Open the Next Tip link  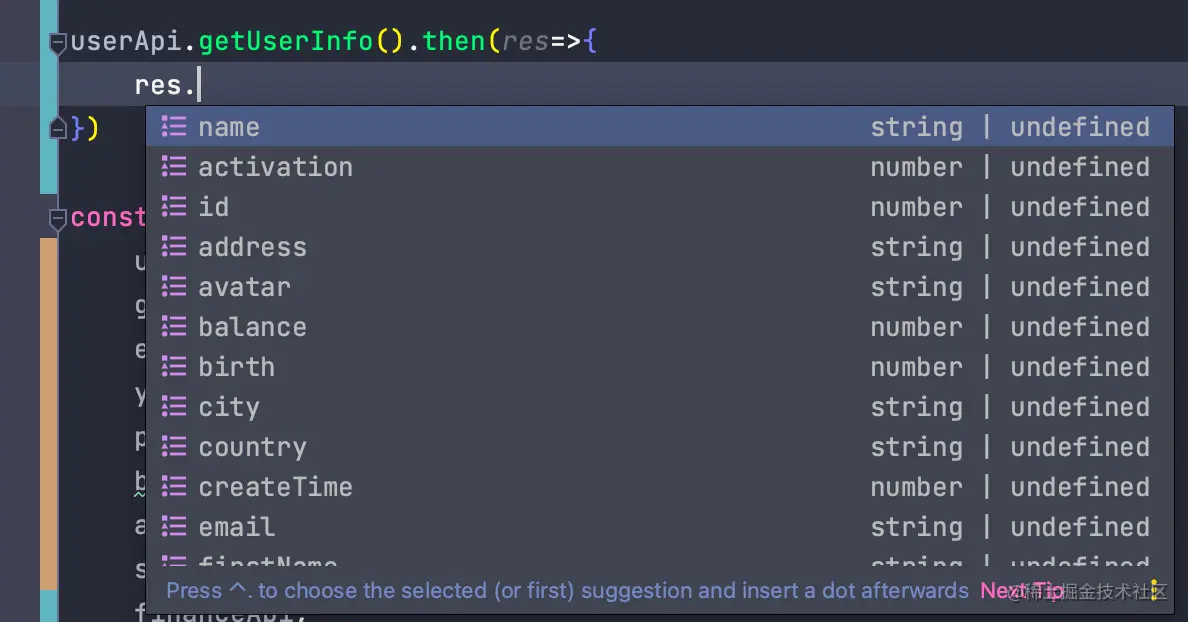pyautogui.click(x=1020, y=591)
